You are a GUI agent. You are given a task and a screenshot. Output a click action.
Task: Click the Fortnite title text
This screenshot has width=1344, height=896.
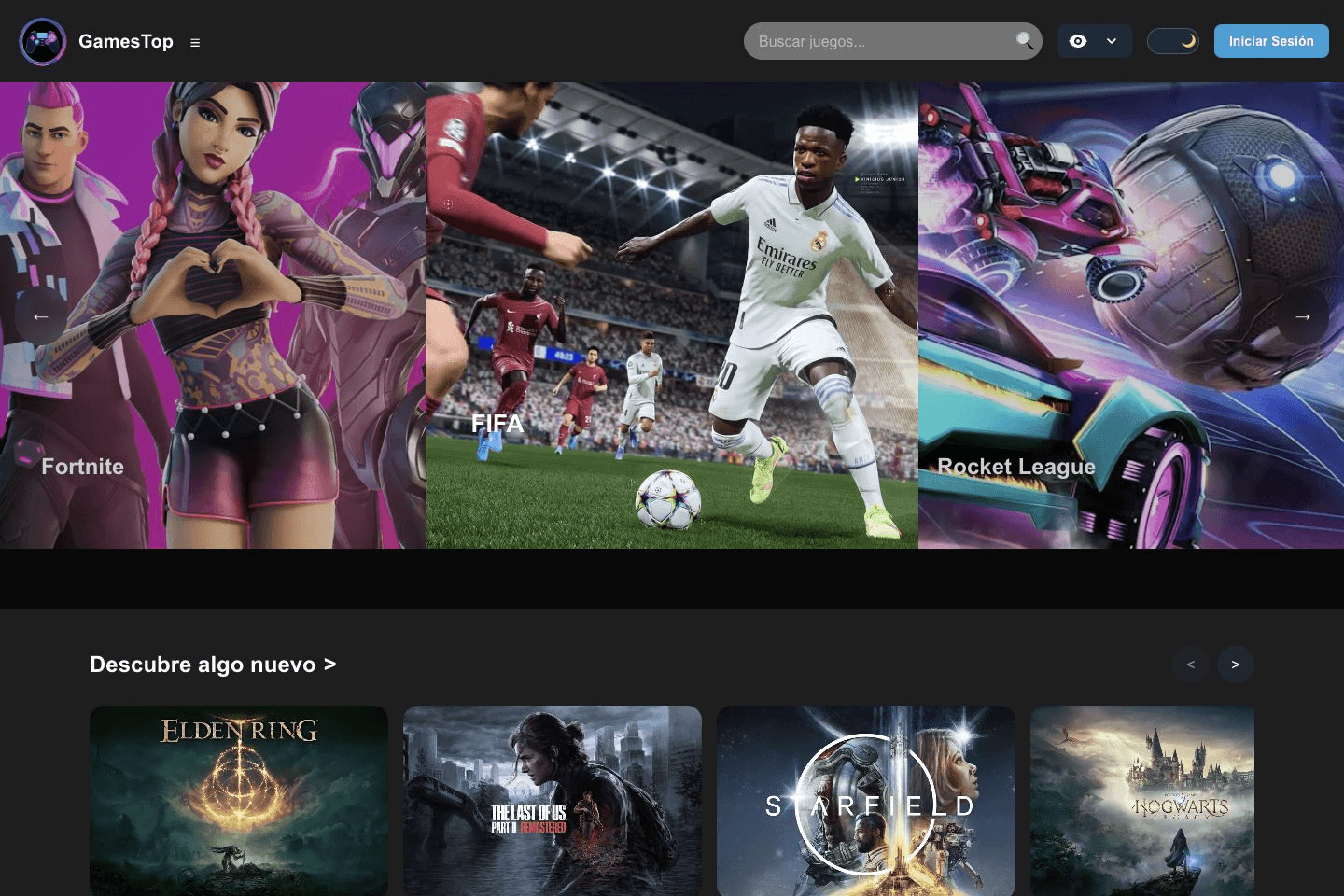[82, 467]
